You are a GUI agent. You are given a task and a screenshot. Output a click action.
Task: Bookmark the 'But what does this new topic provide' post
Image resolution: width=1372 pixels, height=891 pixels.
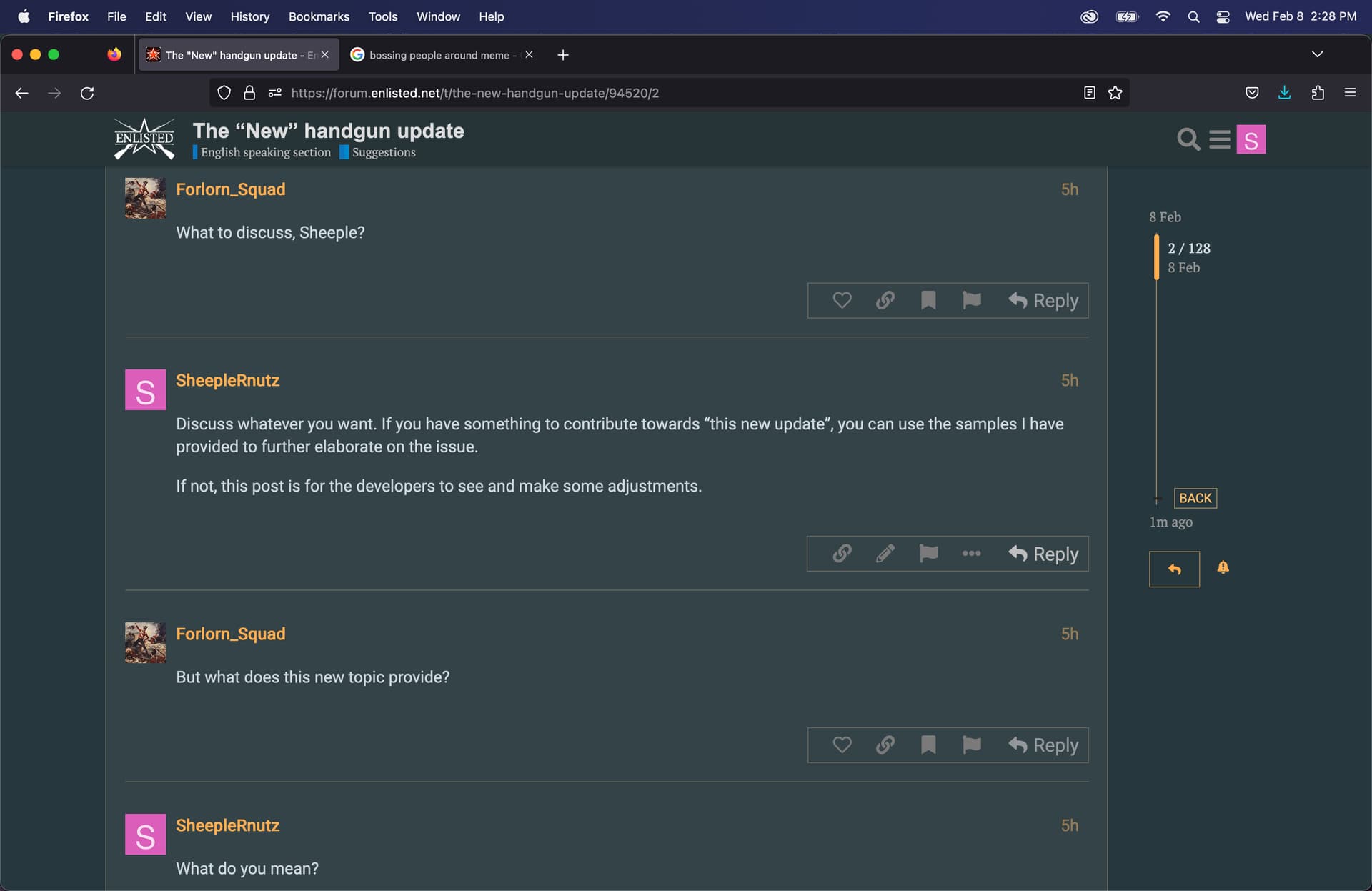click(928, 745)
